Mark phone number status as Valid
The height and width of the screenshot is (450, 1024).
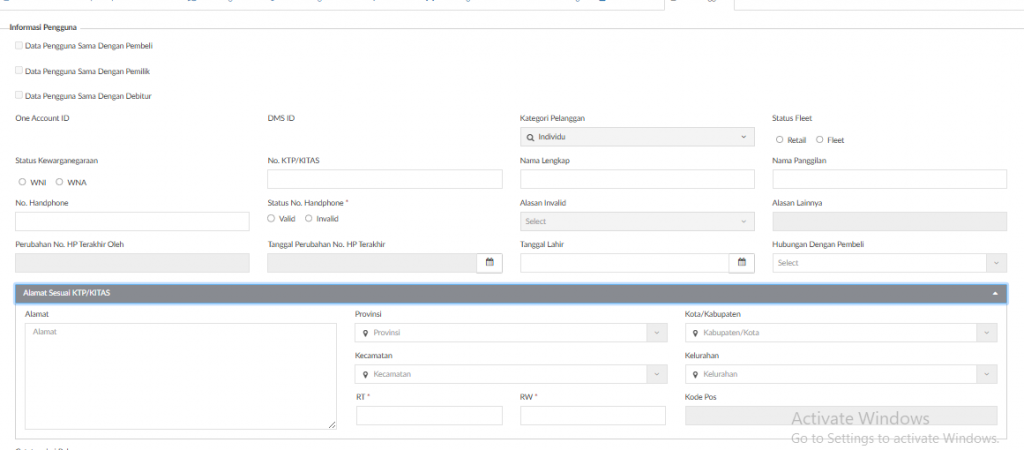(x=271, y=218)
